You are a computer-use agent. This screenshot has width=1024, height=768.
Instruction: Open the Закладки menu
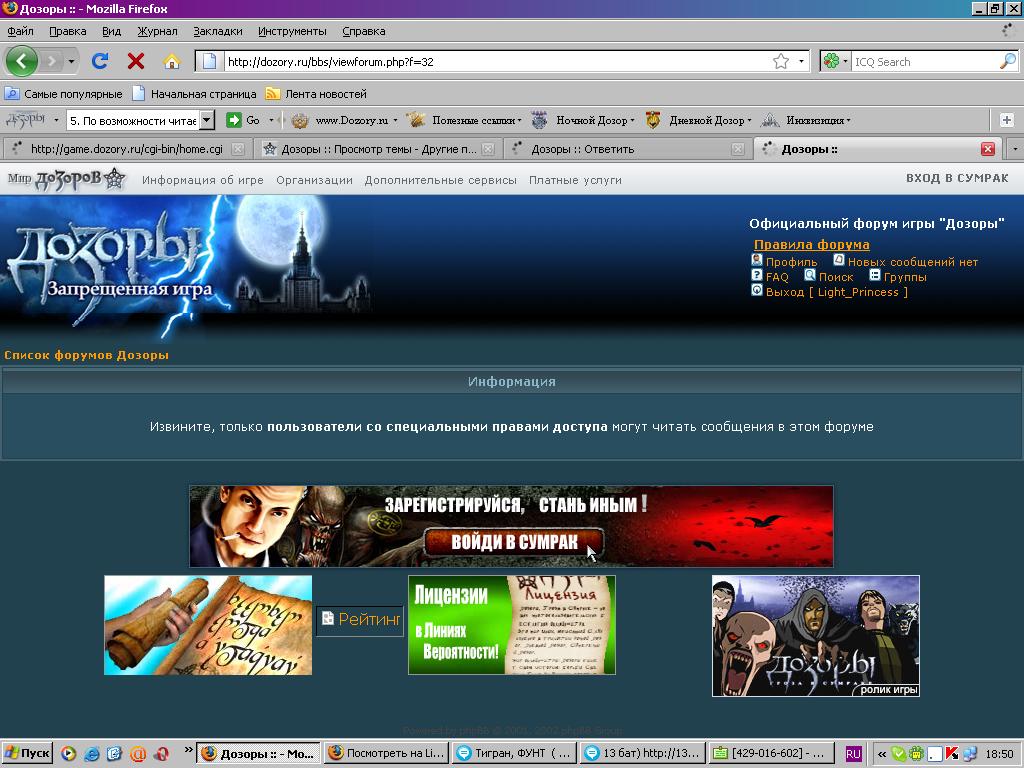[x=217, y=31]
